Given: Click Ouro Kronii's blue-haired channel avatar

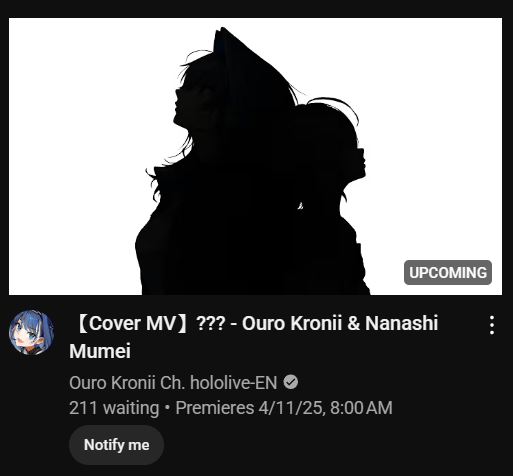Looking at the screenshot, I should coord(31,332).
